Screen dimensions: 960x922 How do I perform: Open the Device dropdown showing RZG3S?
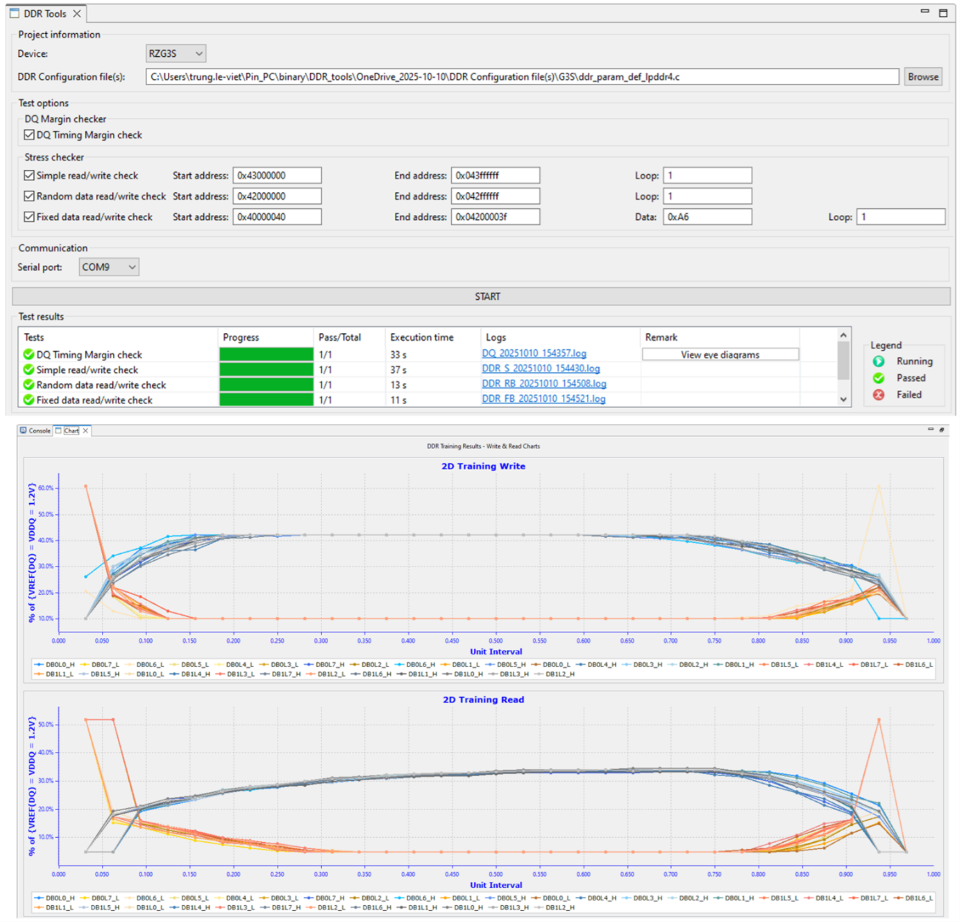[176, 53]
